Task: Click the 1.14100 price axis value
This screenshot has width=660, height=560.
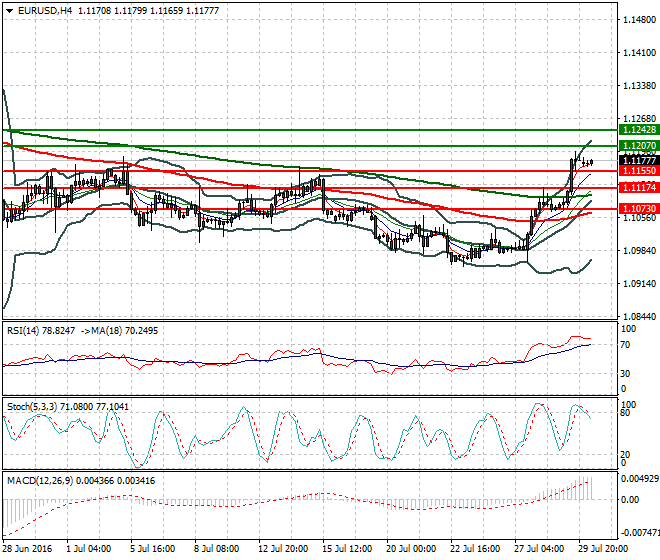Action: 639,53
